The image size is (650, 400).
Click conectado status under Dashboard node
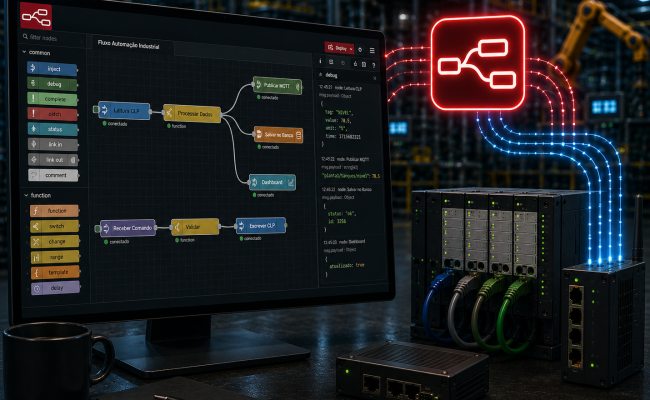coord(264,194)
